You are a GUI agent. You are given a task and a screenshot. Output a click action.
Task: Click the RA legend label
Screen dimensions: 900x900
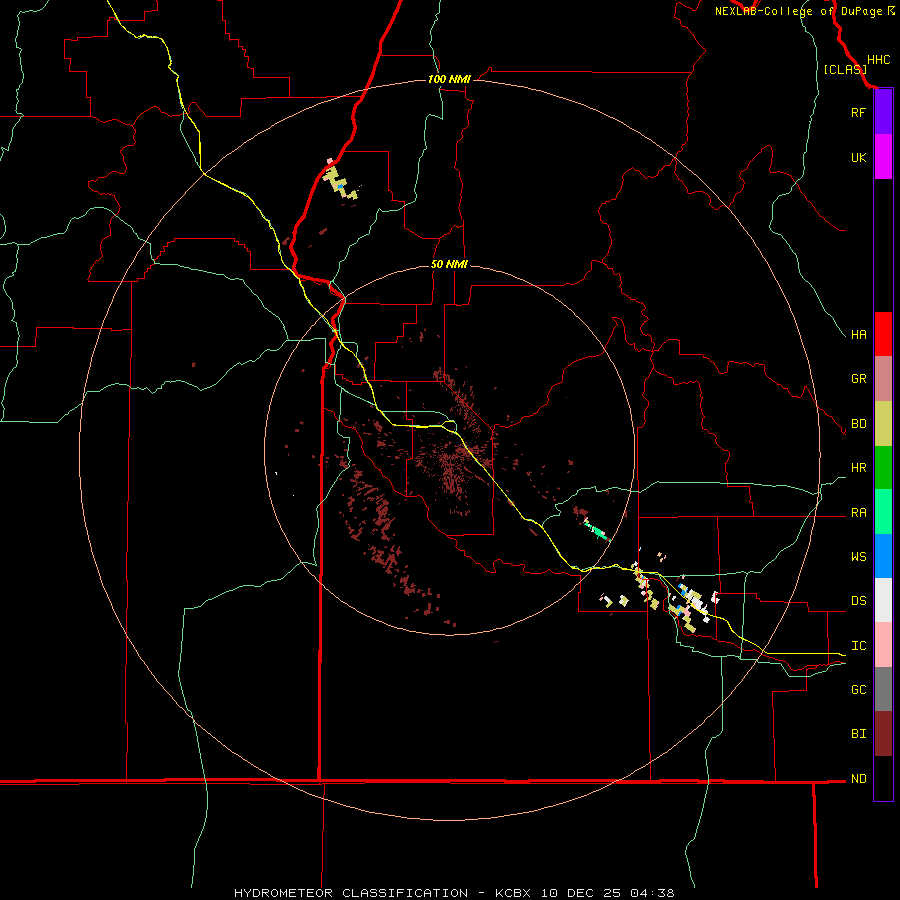(858, 513)
